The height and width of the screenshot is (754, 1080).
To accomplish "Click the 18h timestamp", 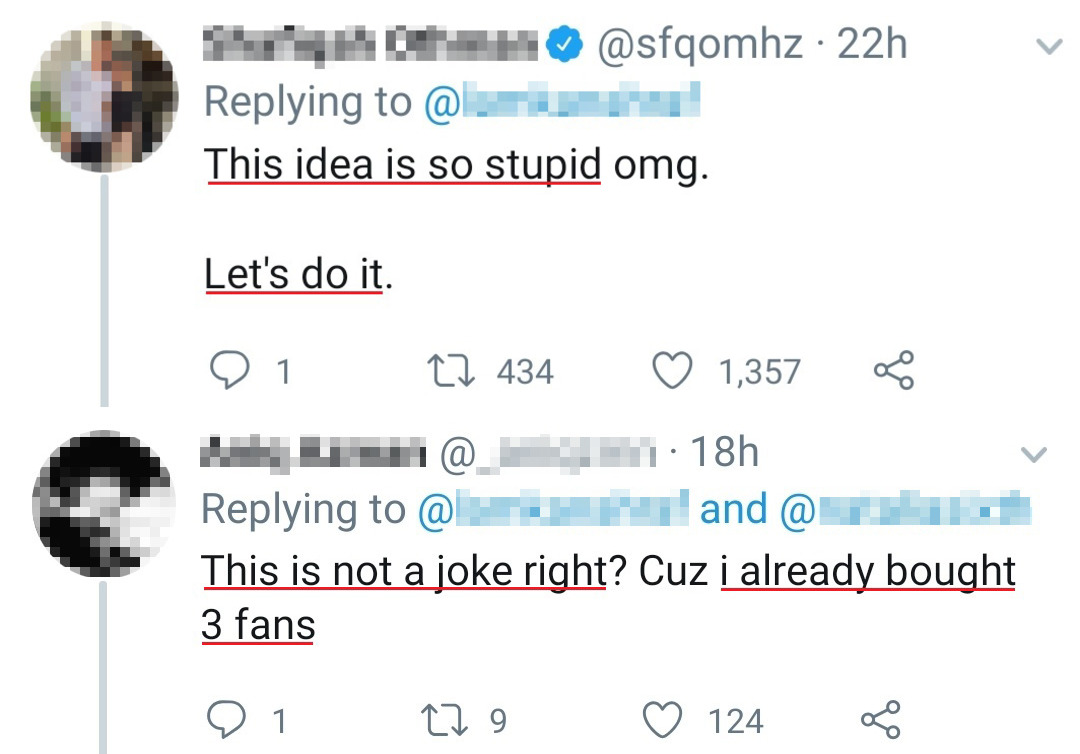I will tap(724, 453).
